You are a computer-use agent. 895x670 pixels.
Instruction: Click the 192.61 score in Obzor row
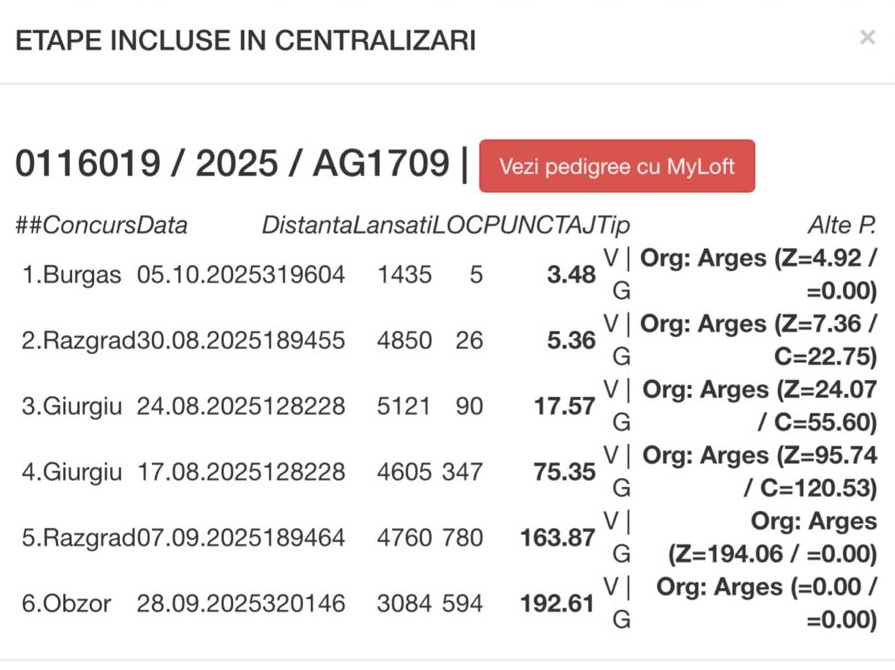[558, 604]
